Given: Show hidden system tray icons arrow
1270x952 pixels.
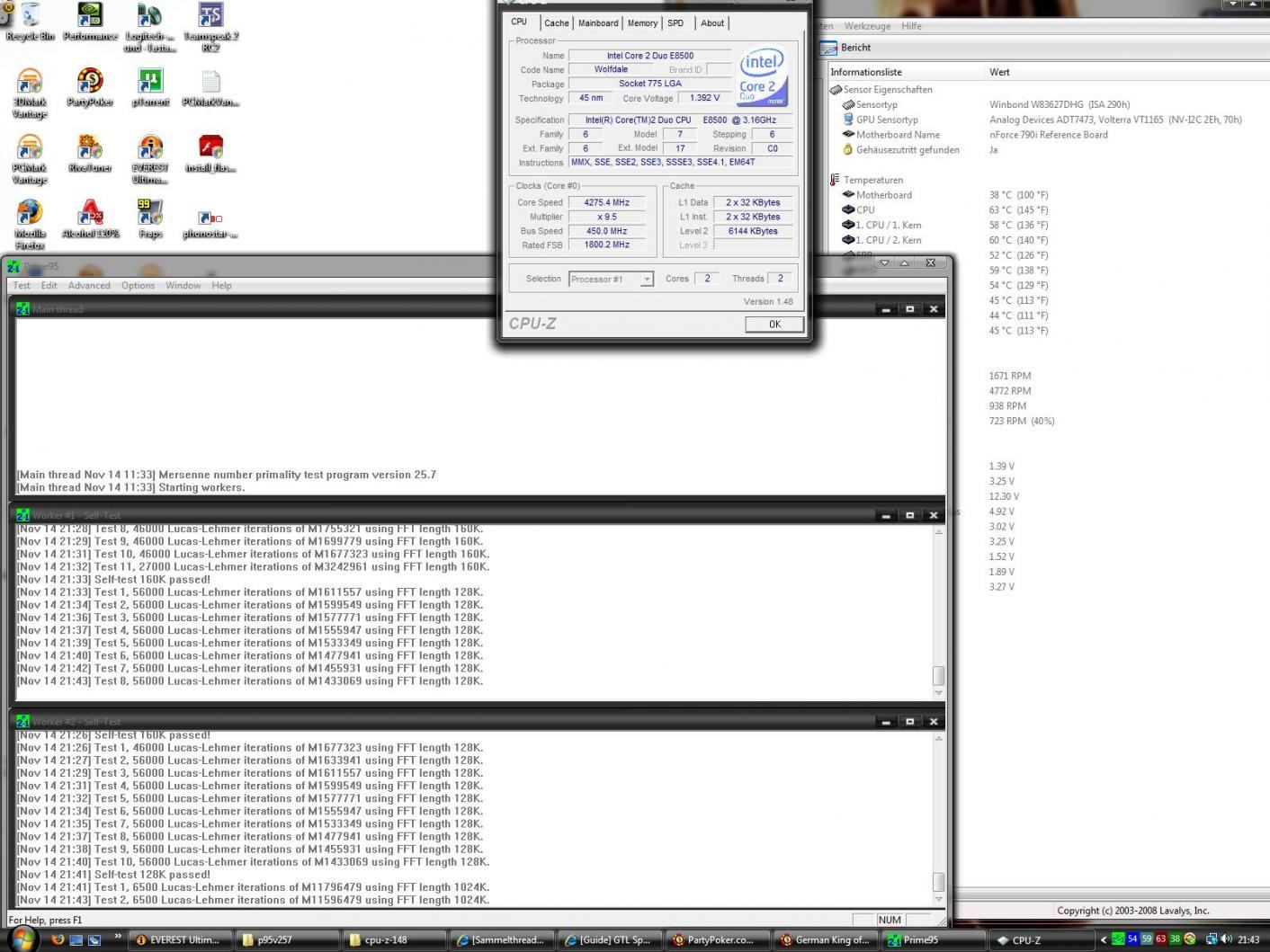Looking at the screenshot, I should point(1103,939).
